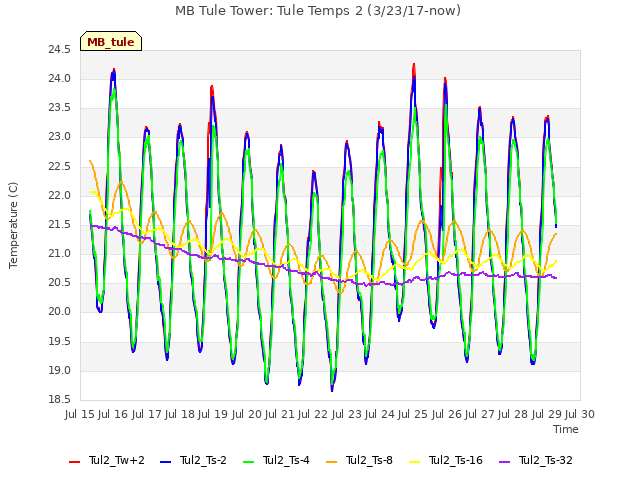Click the red Tul2_Tw+2 legend swatch
Viewport: 640px width, 480px height.
click(75, 462)
